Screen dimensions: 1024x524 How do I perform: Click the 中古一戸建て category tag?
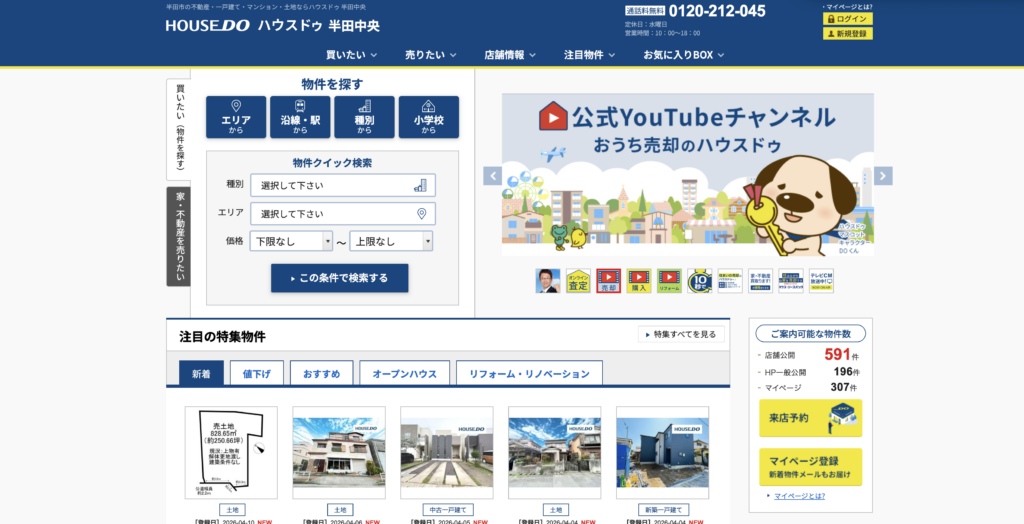(447, 510)
